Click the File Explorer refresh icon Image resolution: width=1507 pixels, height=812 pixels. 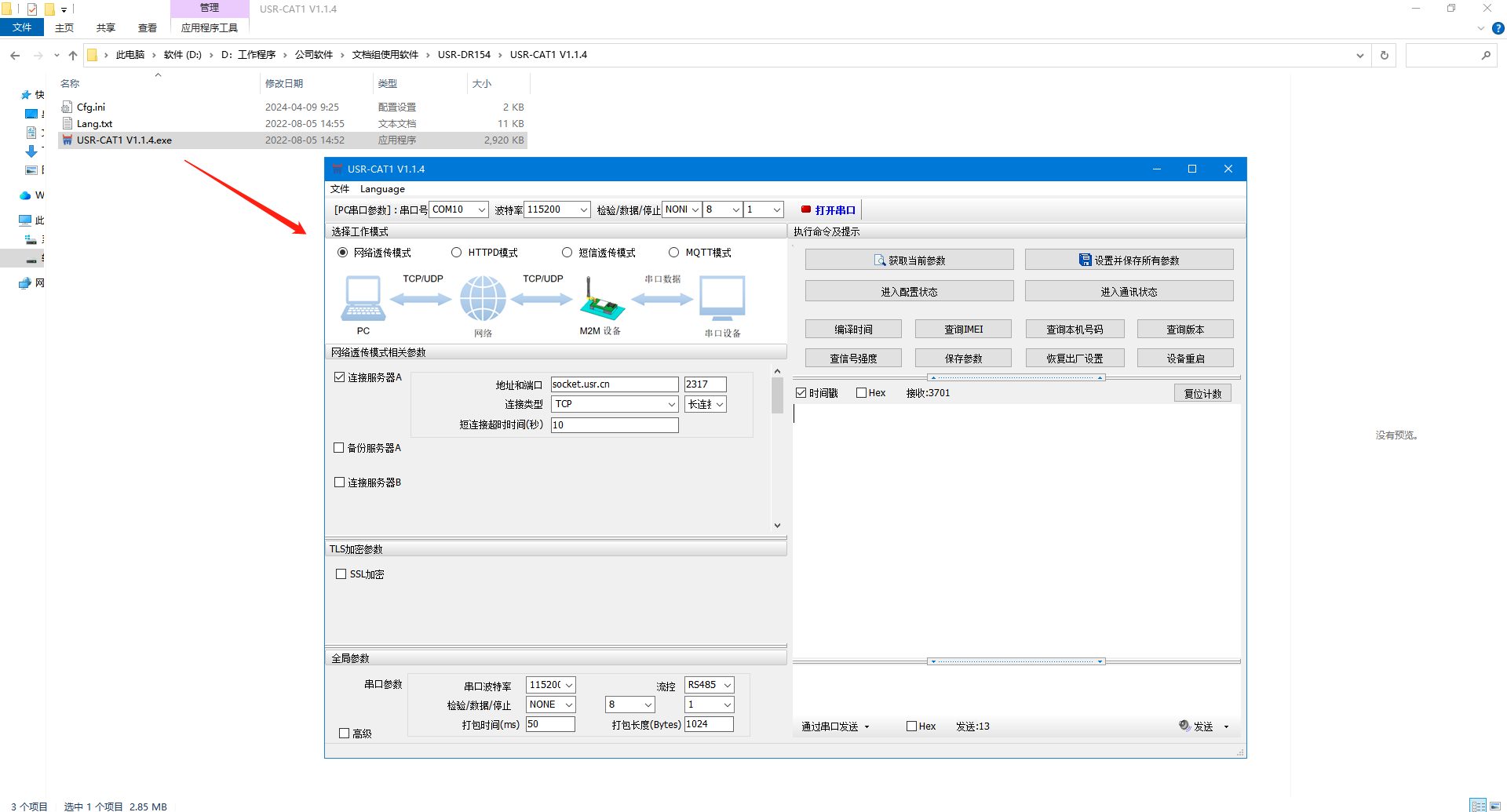(1384, 55)
